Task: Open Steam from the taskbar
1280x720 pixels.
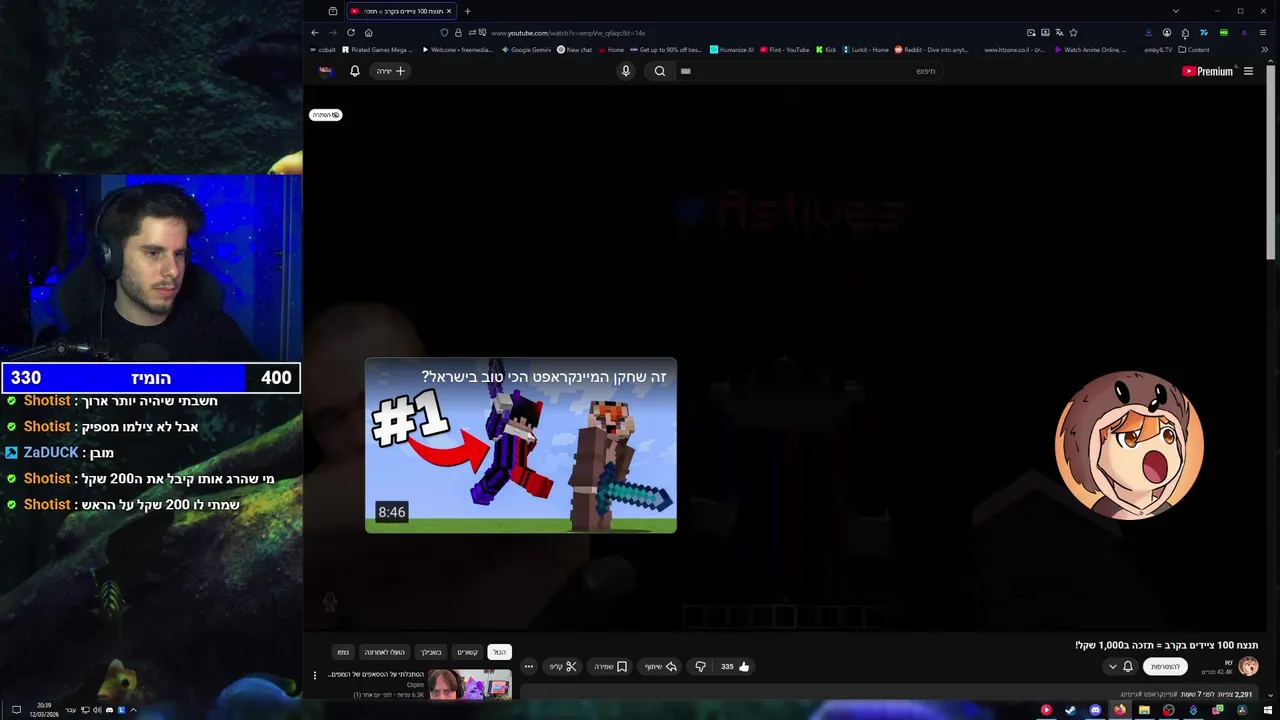Action: 1070,710
